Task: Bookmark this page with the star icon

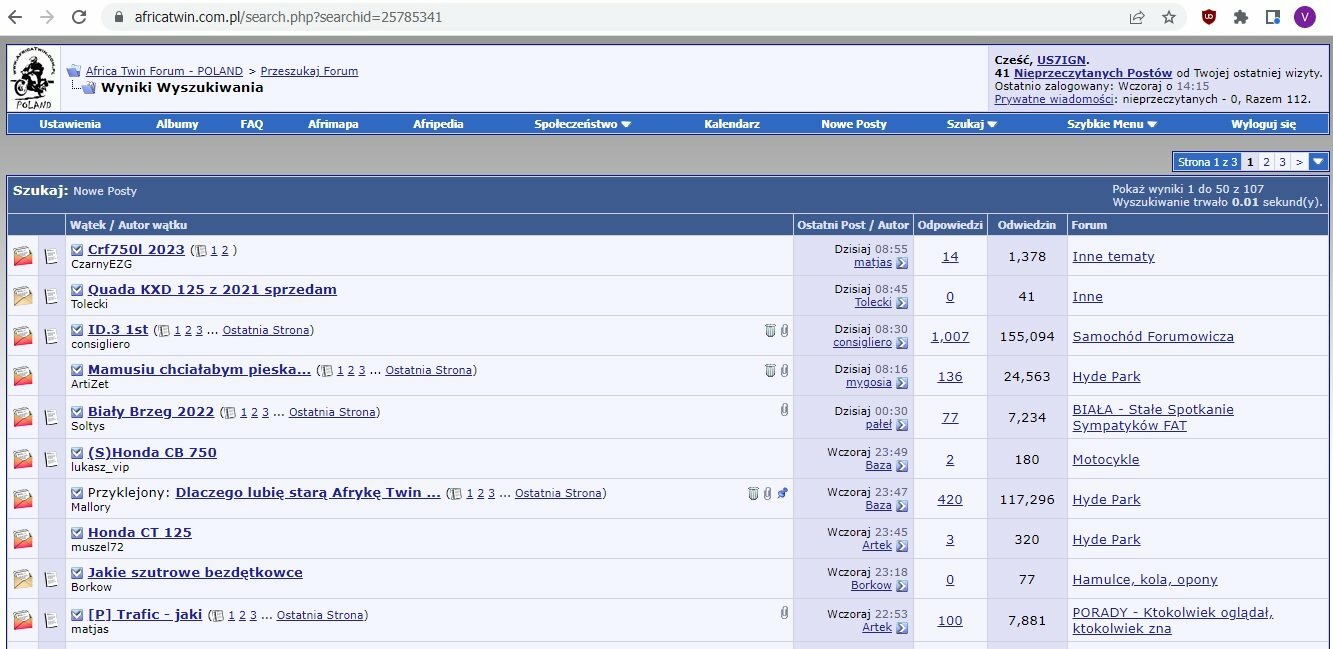Action: point(1169,17)
